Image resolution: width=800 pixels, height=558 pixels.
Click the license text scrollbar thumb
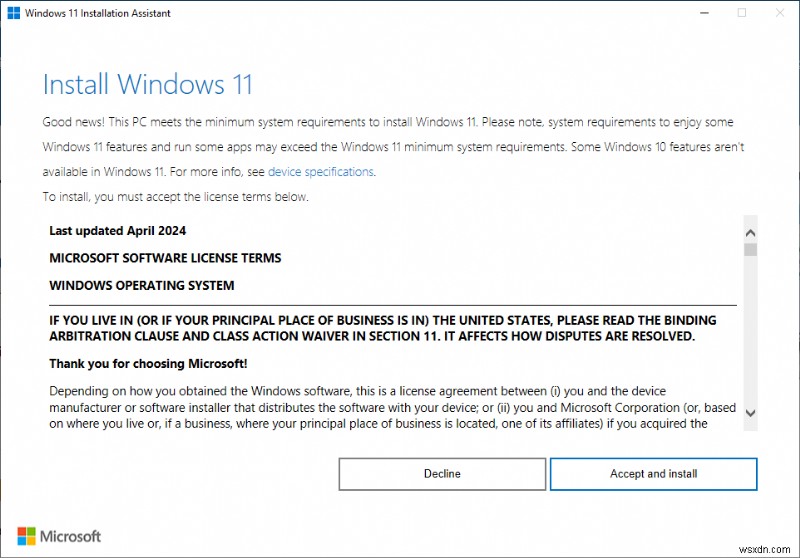tap(750, 249)
